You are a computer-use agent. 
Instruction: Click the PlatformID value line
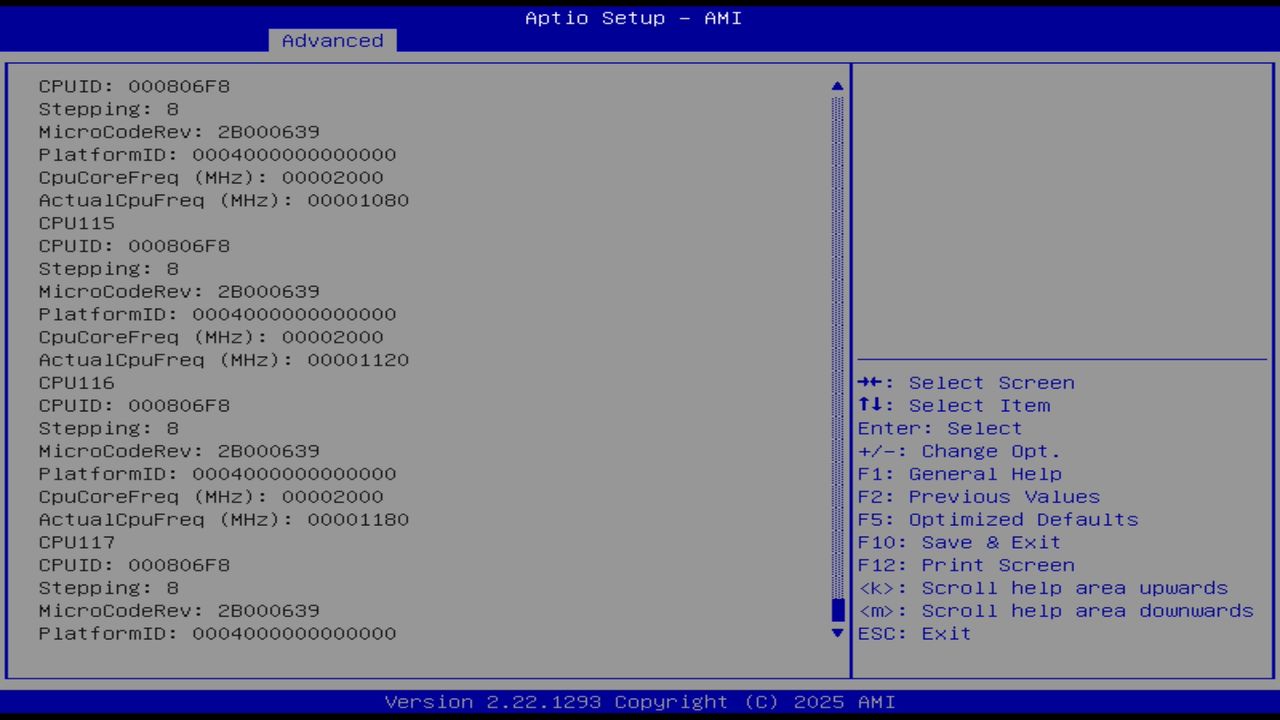217,154
